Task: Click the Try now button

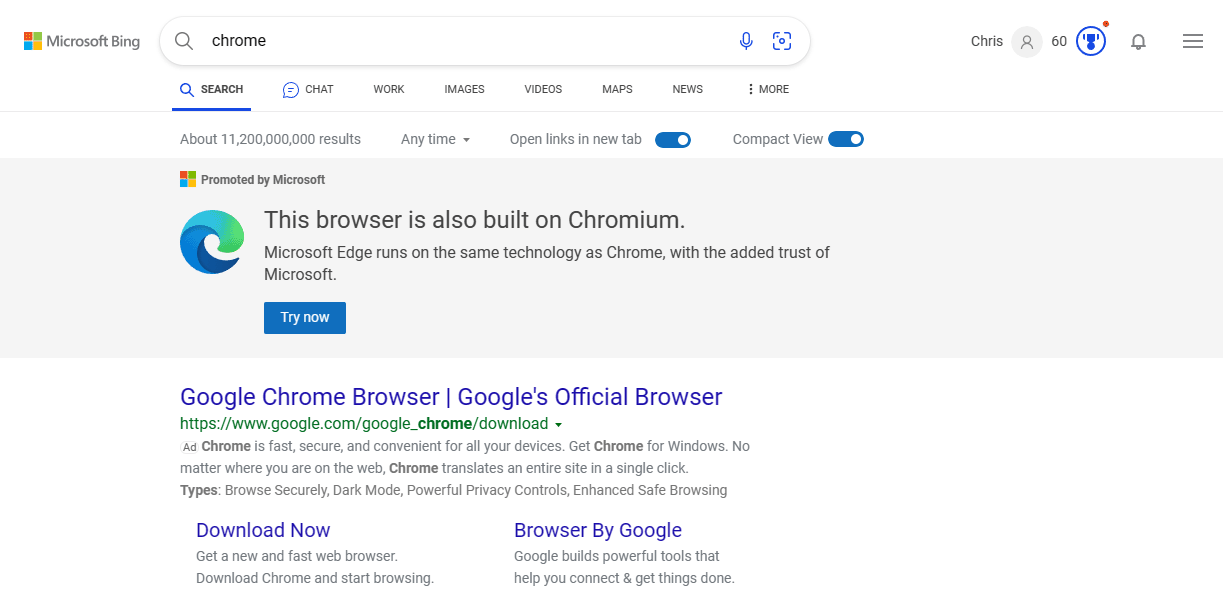Action: 305,317
